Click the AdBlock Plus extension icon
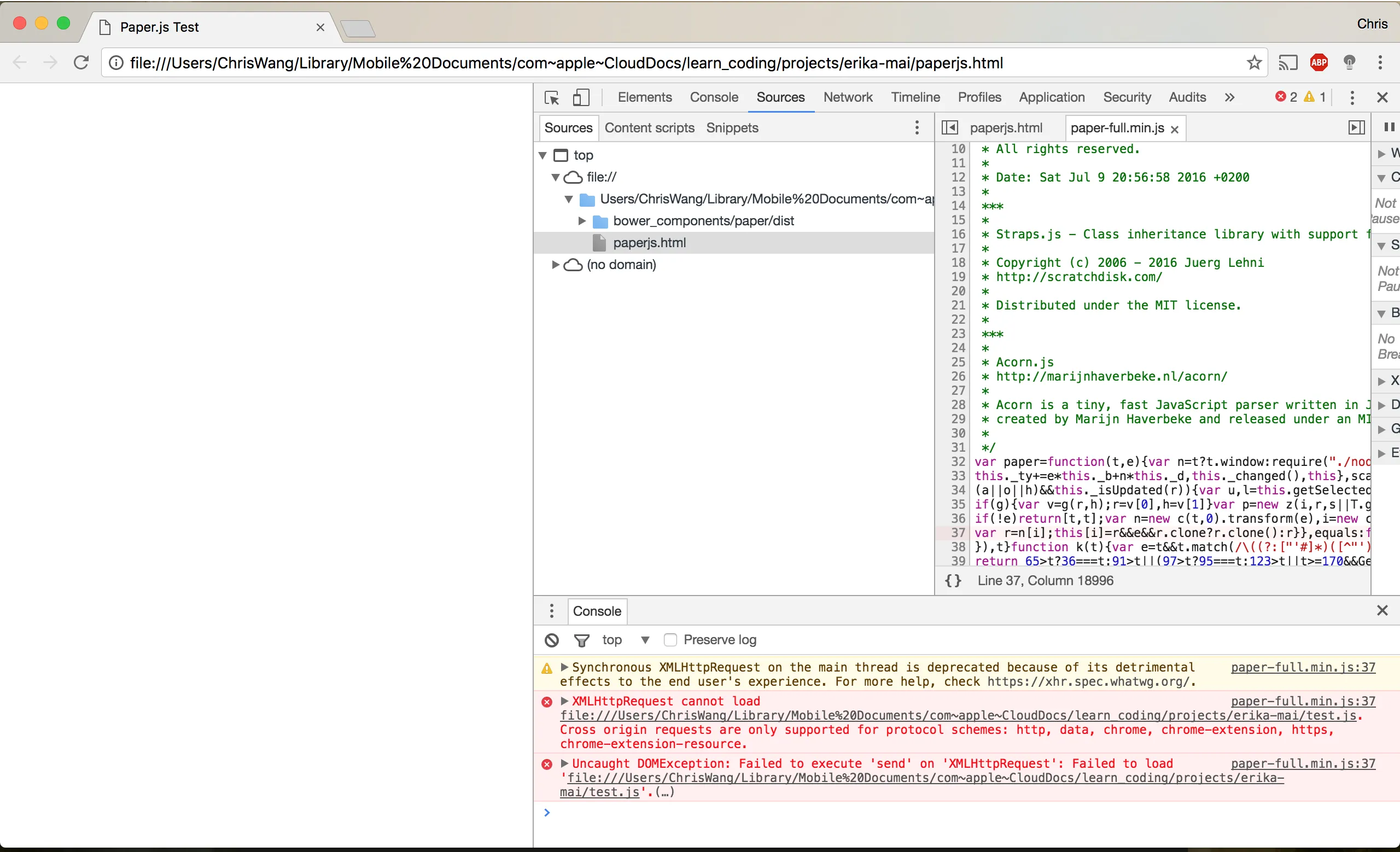The image size is (1400, 852). pos(1319,62)
